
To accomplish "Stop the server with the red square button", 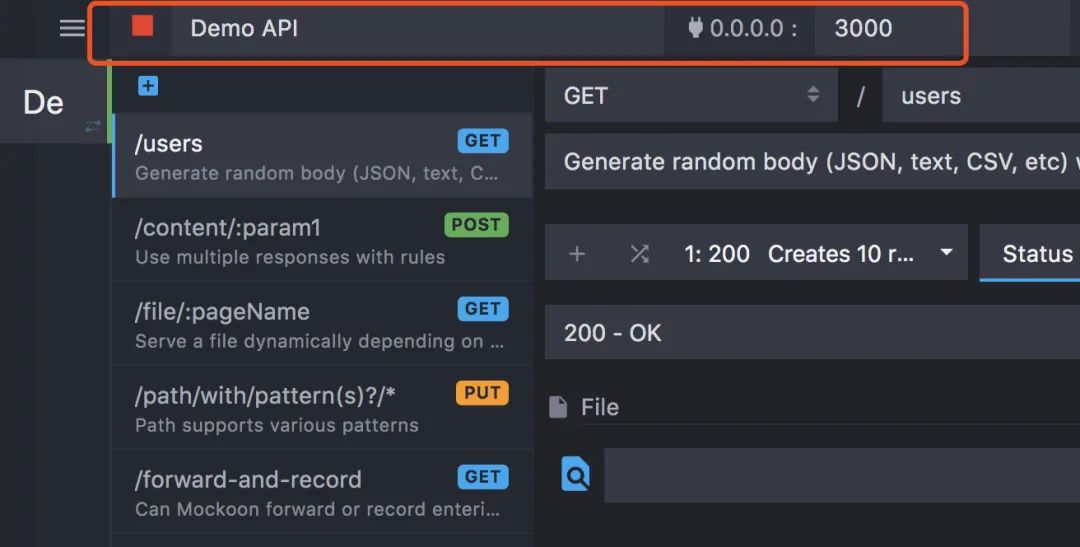I will 143,26.
